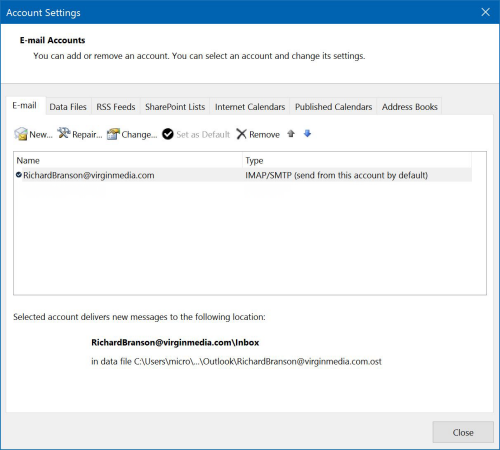This screenshot has height=450, width=500.
Task: Click the Account Settings window title
Action: 43,13
